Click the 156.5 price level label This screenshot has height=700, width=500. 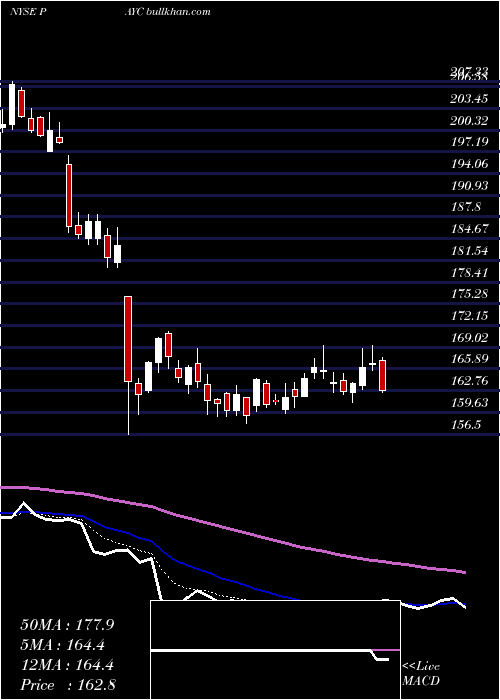466,425
